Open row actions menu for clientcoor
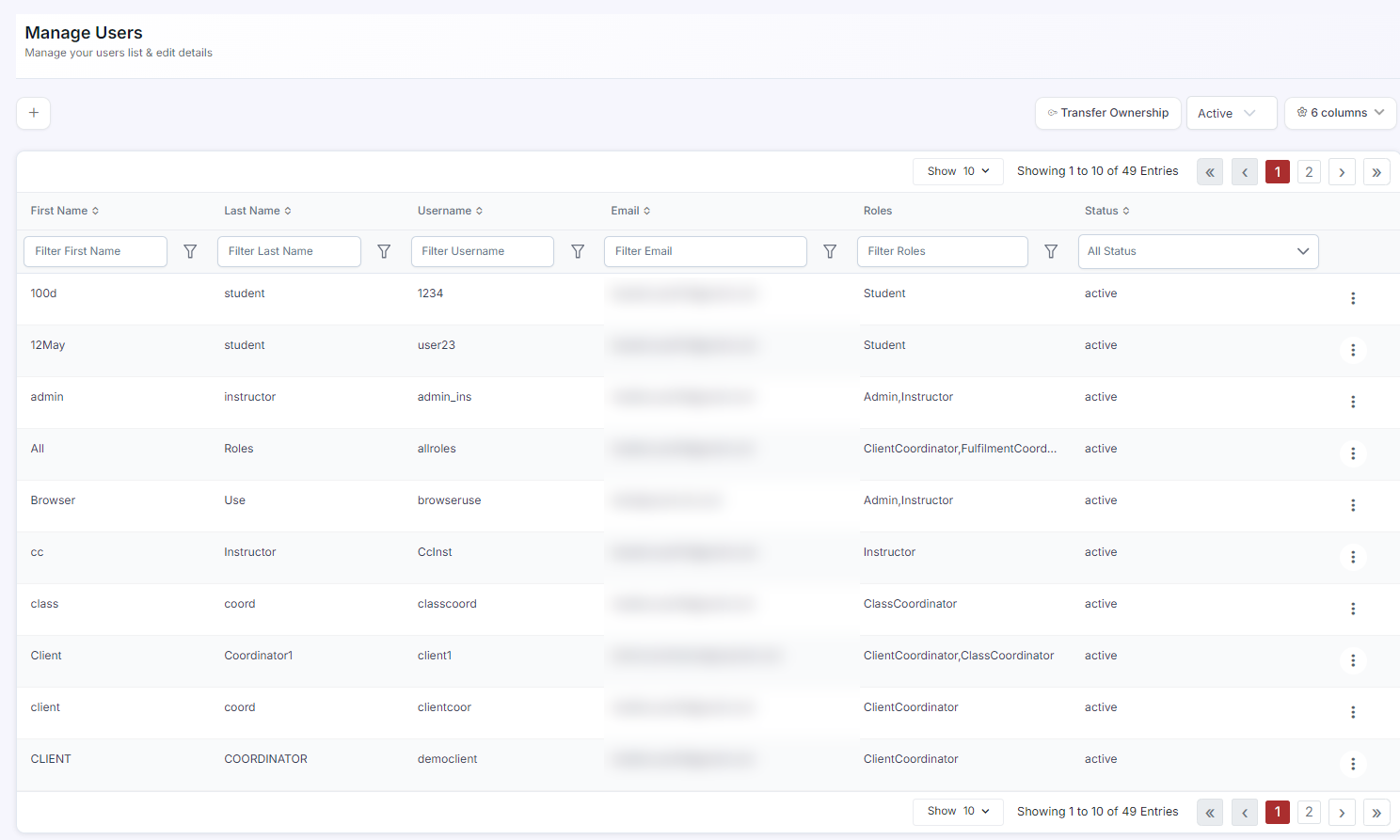This screenshot has width=1400, height=840. pos(1353,712)
